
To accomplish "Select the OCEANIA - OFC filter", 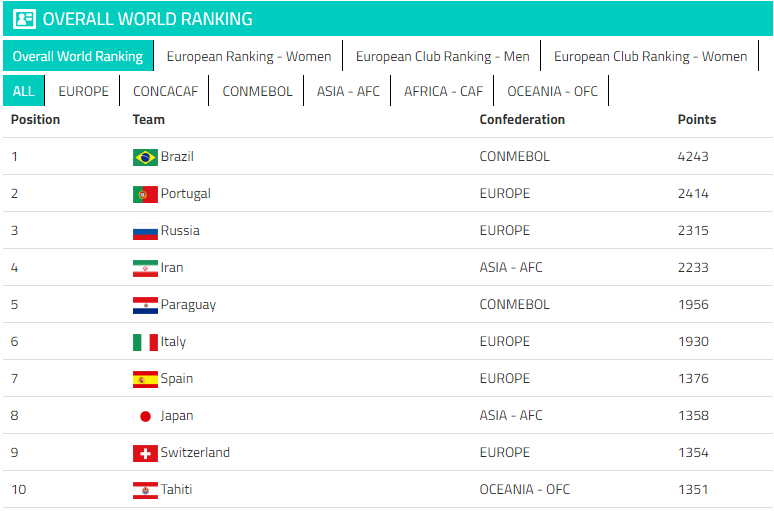I will pos(552,91).
